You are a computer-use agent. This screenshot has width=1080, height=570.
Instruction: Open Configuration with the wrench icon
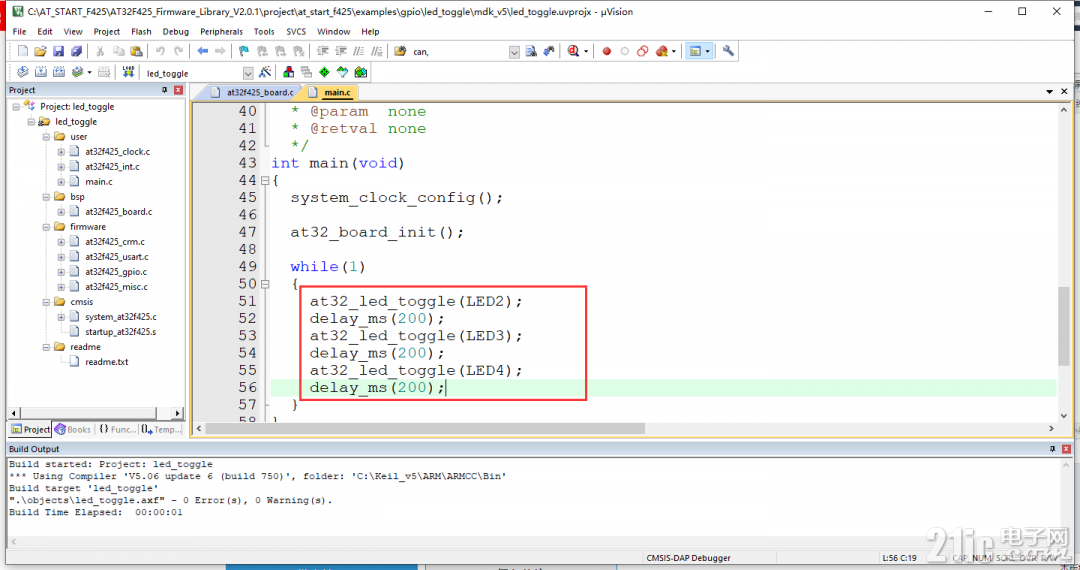point(728,51)
